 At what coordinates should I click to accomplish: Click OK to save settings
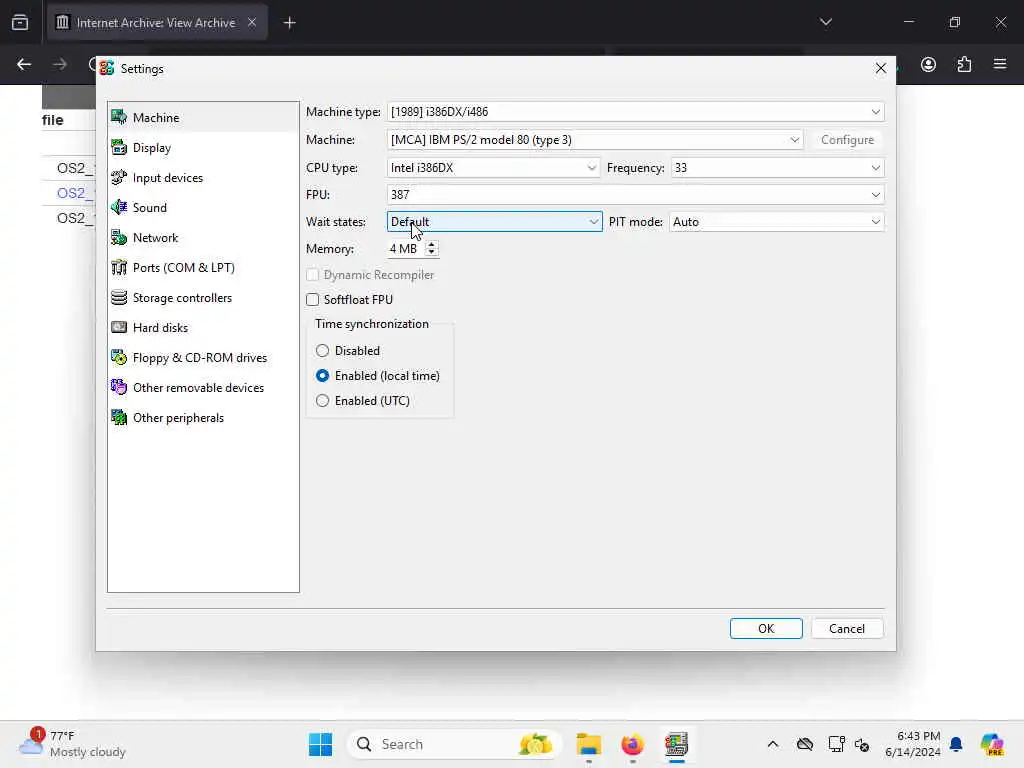tap(766, 628)
